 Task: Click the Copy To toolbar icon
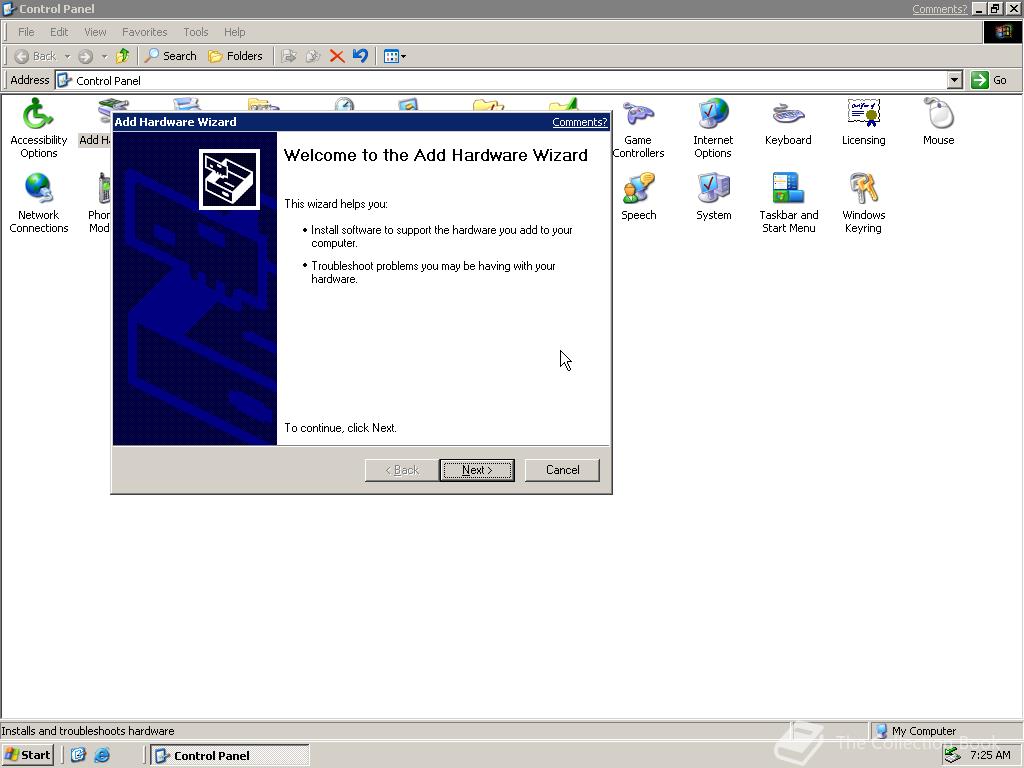(313, 56)
